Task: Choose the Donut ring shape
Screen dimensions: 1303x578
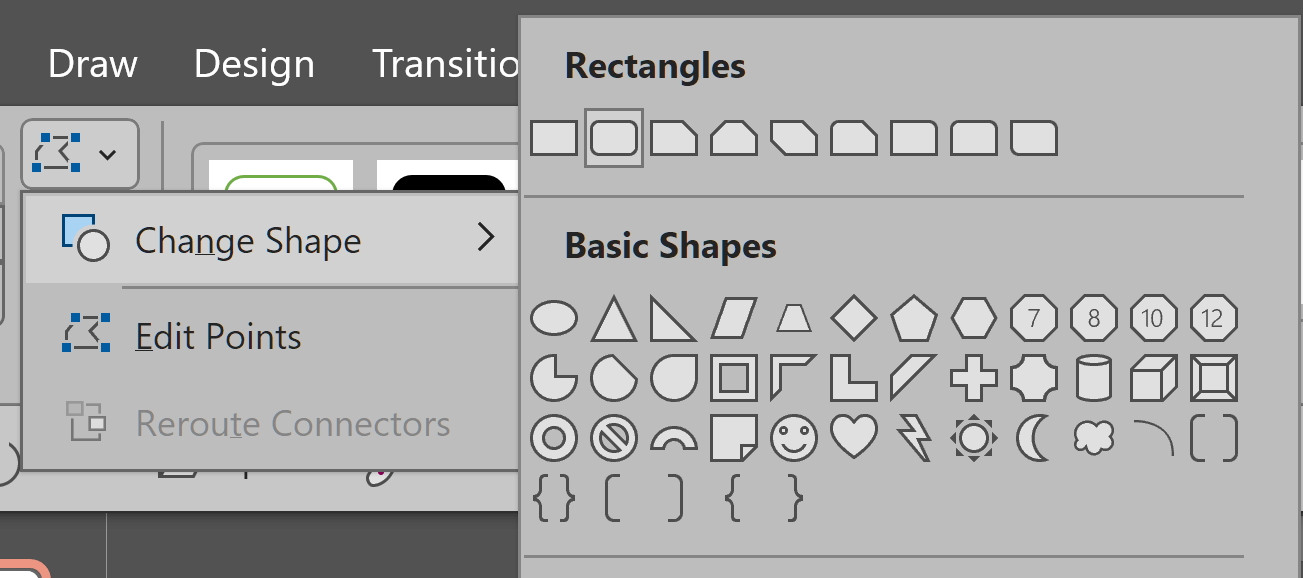Action: pos(554,438)
